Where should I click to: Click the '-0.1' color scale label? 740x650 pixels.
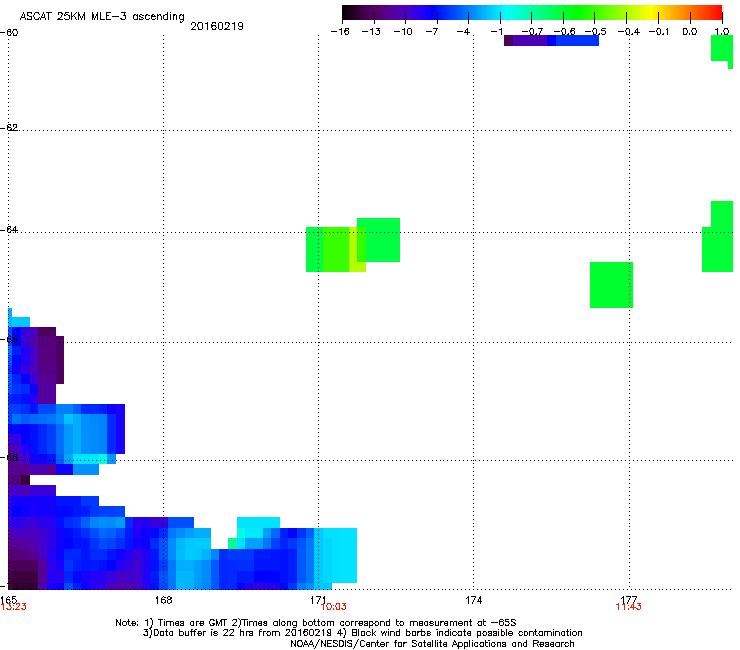pyautogui.click(x=659, y=32)
